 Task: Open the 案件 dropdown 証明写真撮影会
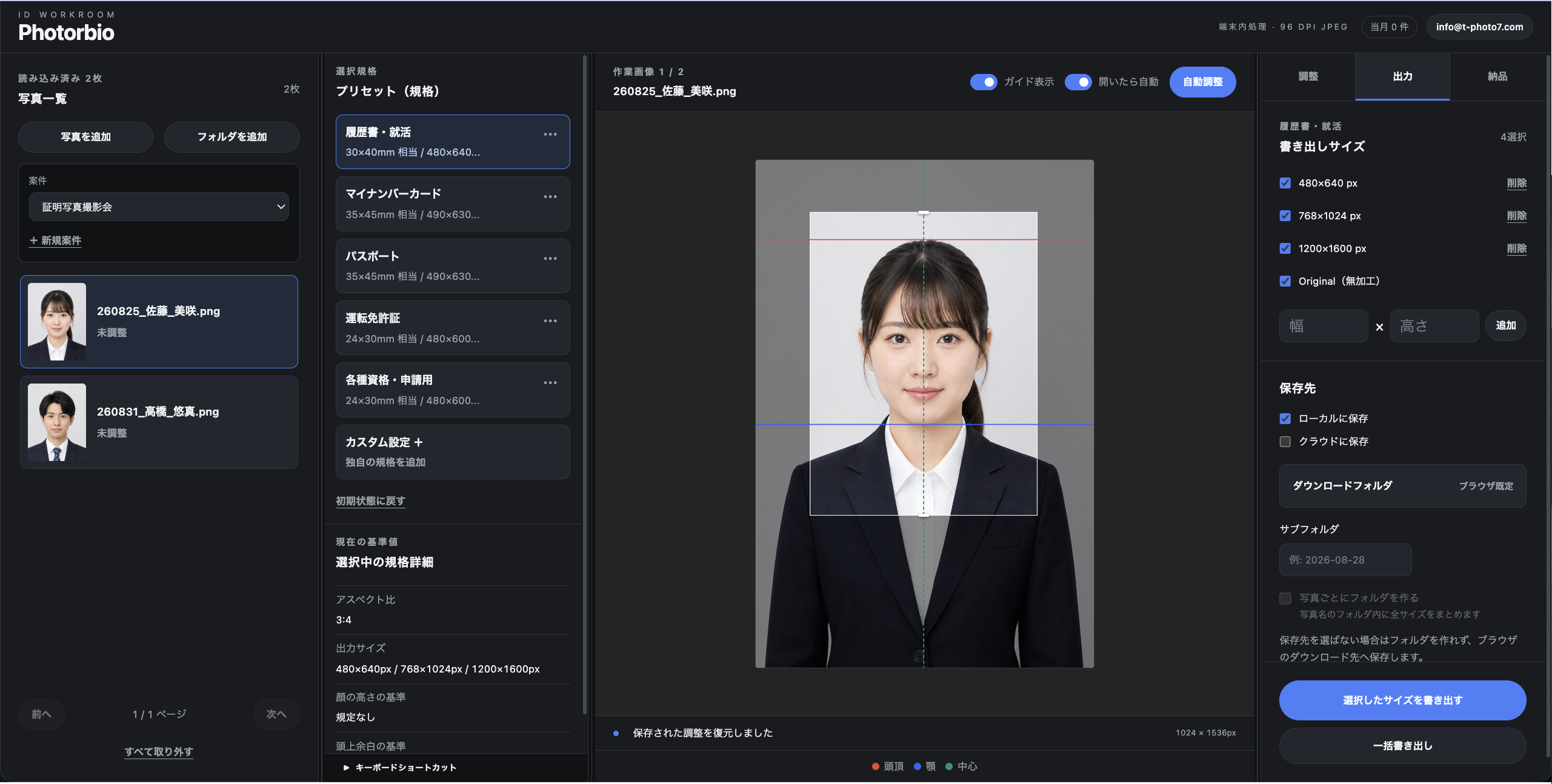coord(159,207)
